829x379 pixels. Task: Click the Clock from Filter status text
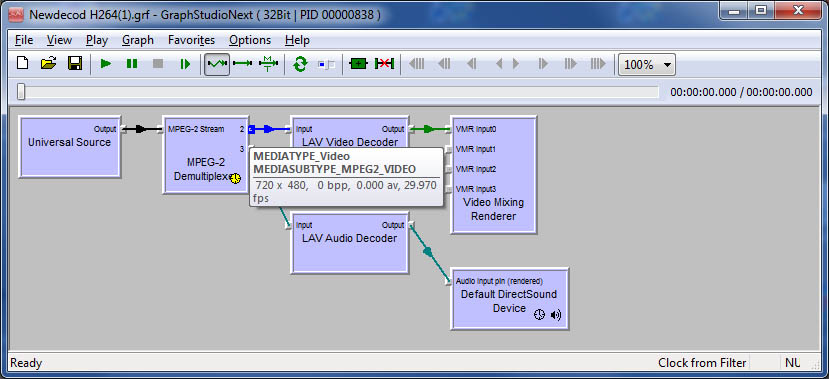click(702, 363)
